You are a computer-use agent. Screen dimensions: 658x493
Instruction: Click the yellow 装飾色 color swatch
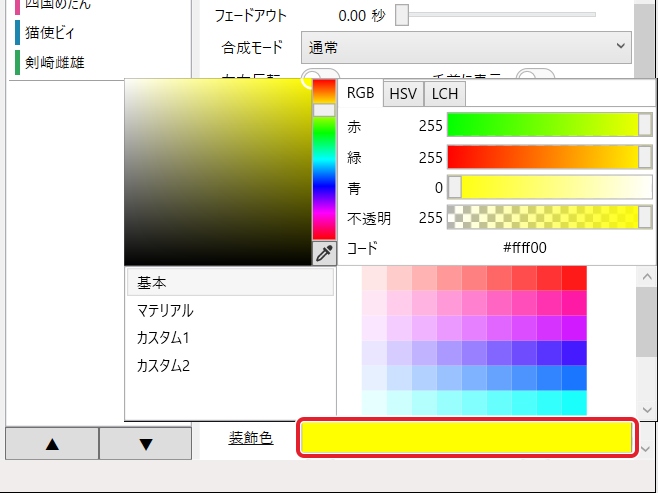467,438
